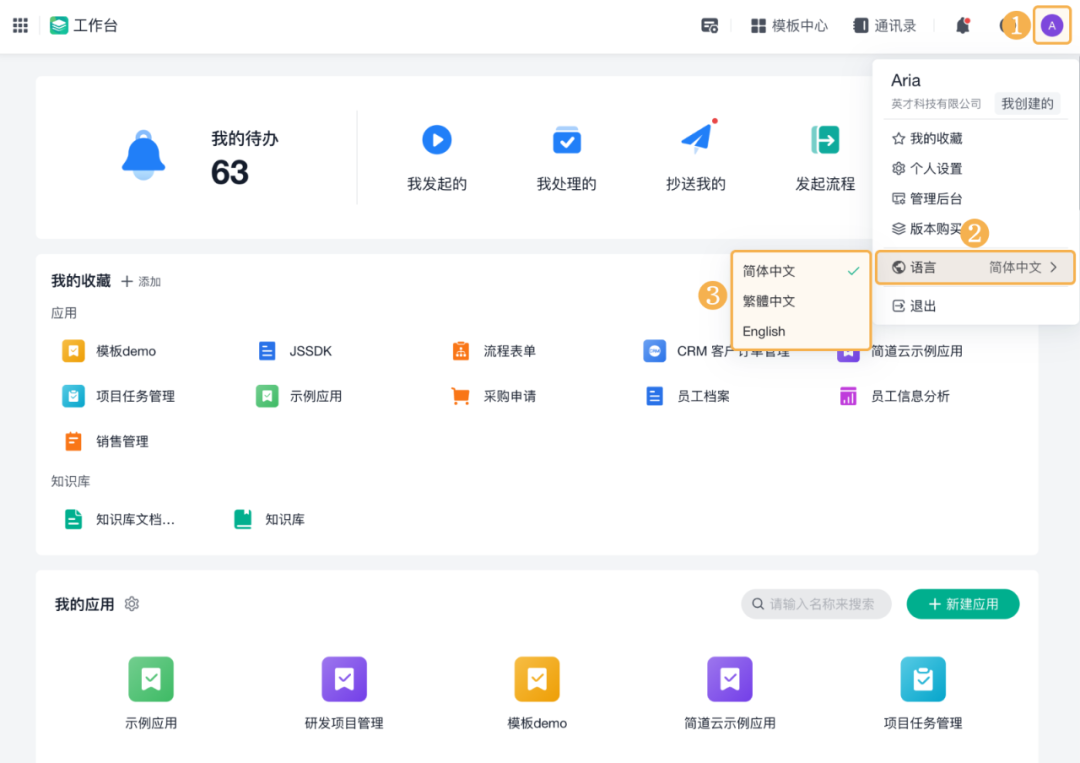Open favorite app 模板demo
Image resolution: width=1080 pixels, height=763 pixels.
tap(109, 351)
